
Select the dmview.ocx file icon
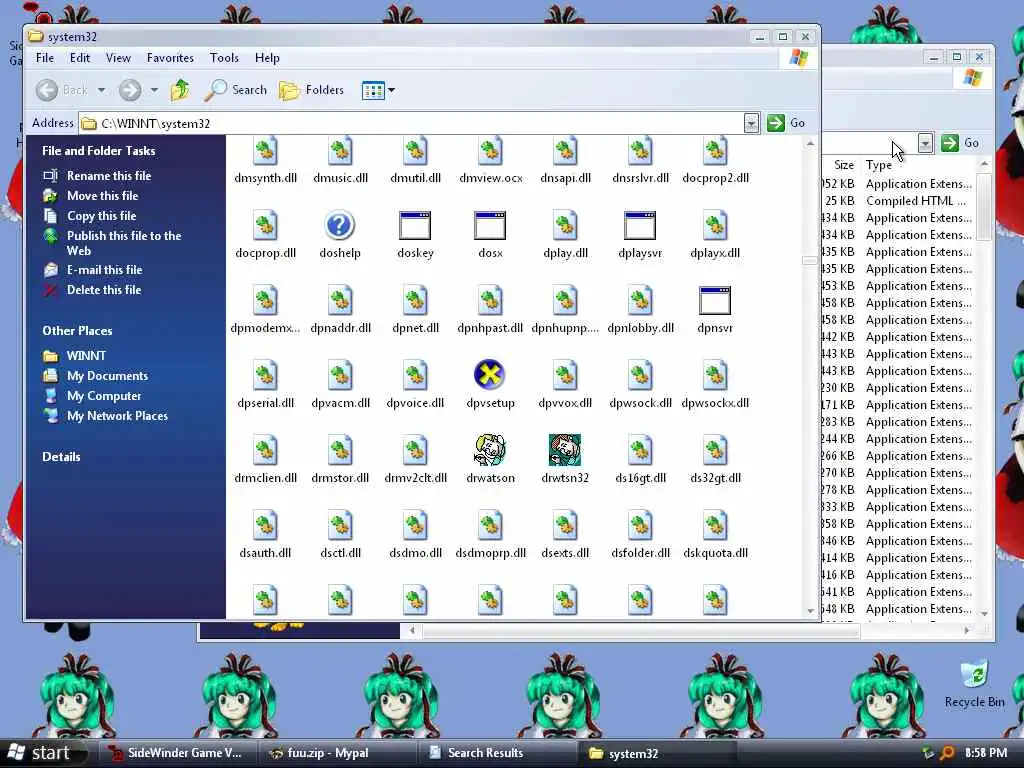[x=490, y=152]
